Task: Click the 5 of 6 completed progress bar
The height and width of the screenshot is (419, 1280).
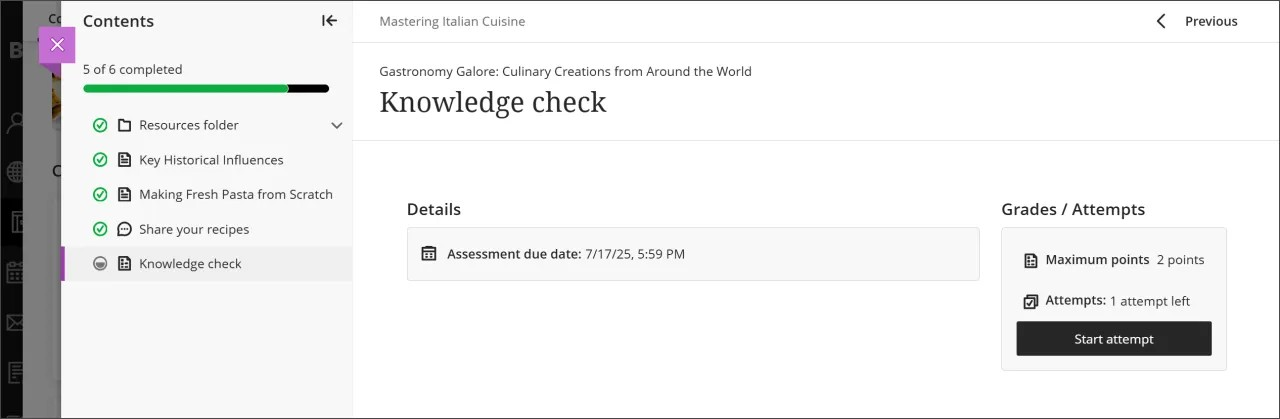Action: [x=206, y=89]
